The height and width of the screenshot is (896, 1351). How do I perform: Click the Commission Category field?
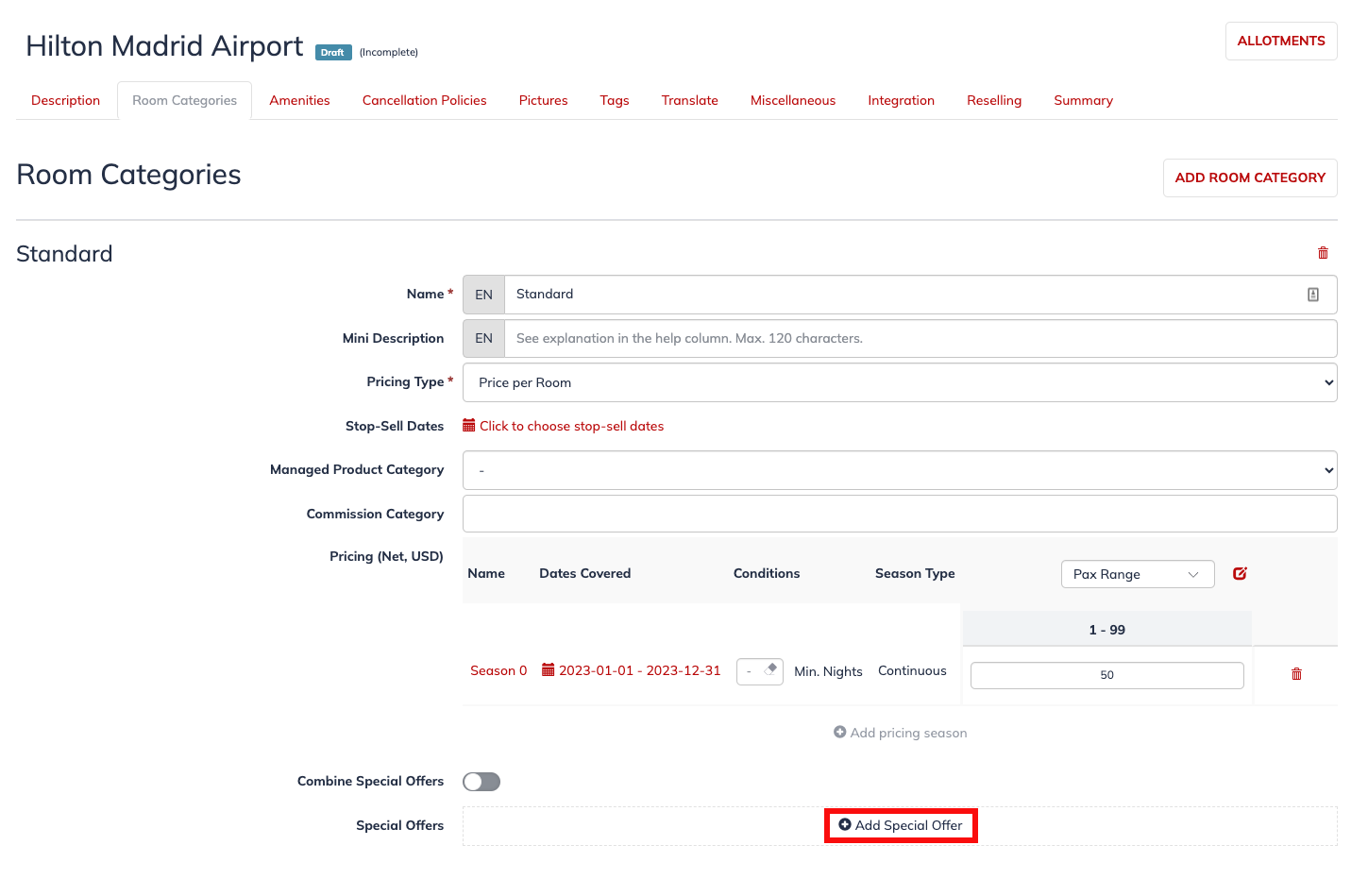[x=900, y=514]
